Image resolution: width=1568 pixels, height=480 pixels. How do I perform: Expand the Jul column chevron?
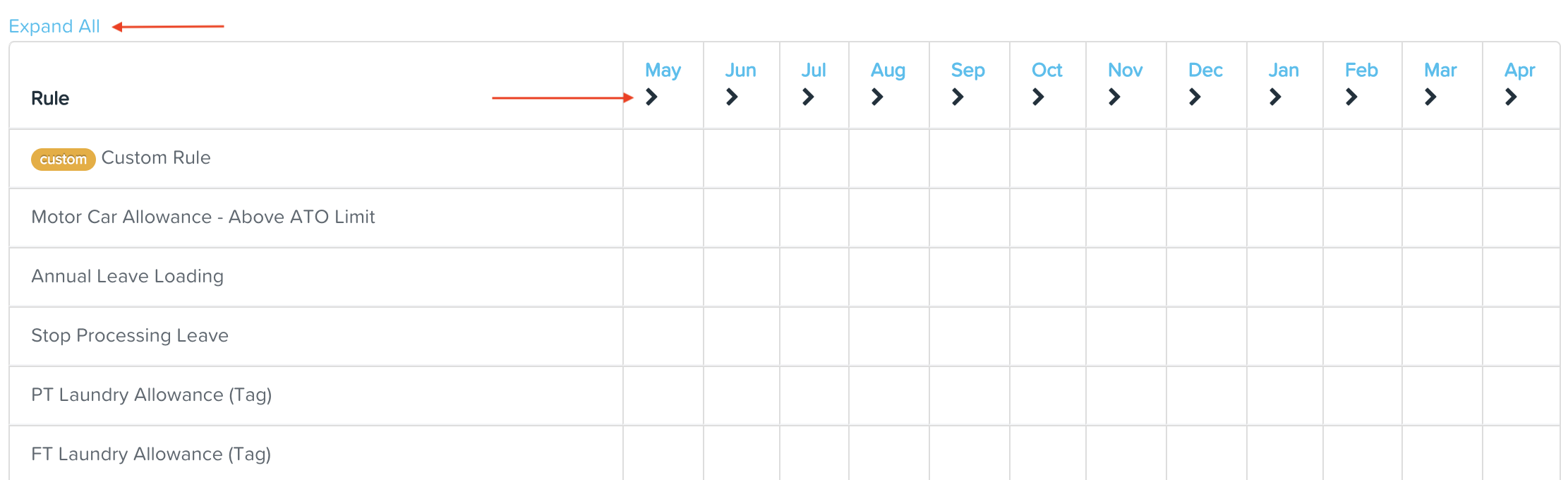coord(809,97)
